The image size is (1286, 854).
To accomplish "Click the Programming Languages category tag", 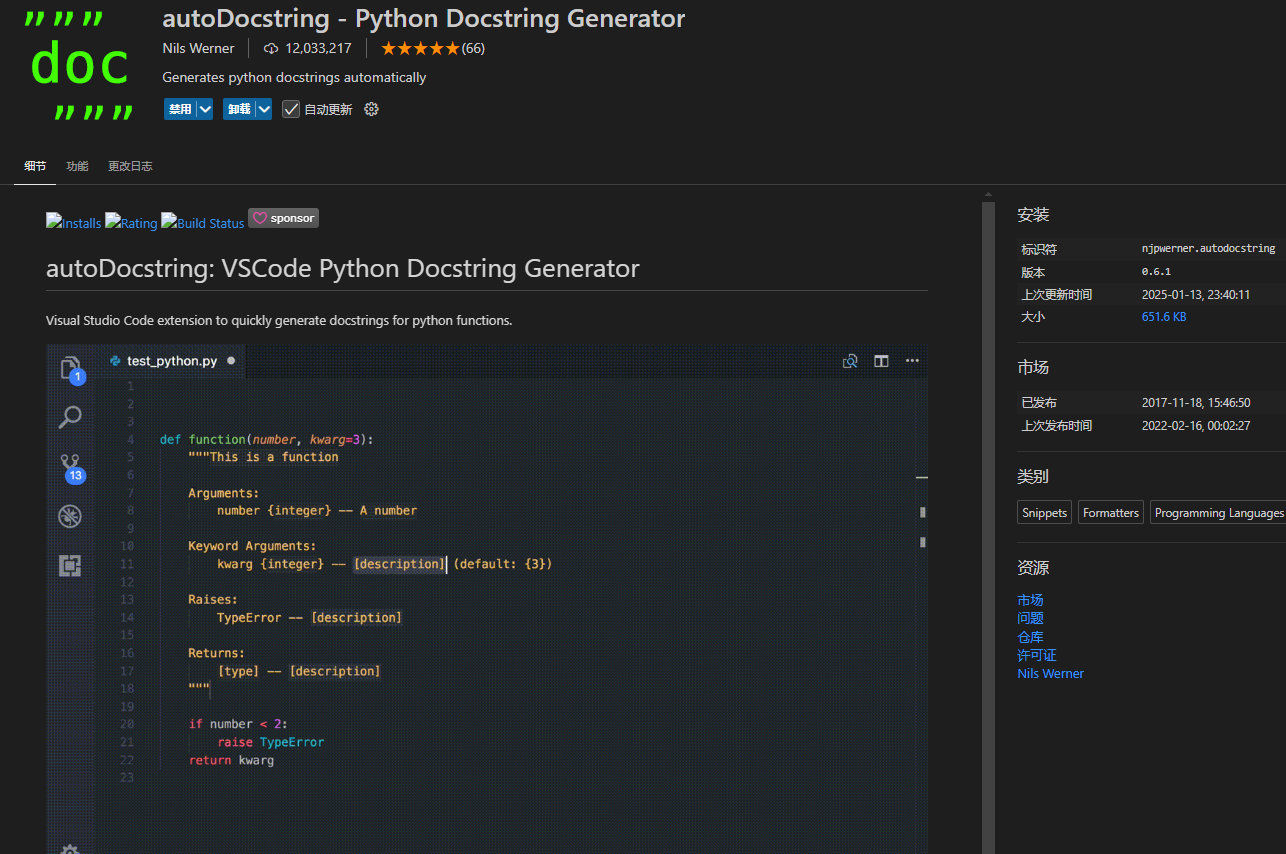I will (x=1218, y=513).
